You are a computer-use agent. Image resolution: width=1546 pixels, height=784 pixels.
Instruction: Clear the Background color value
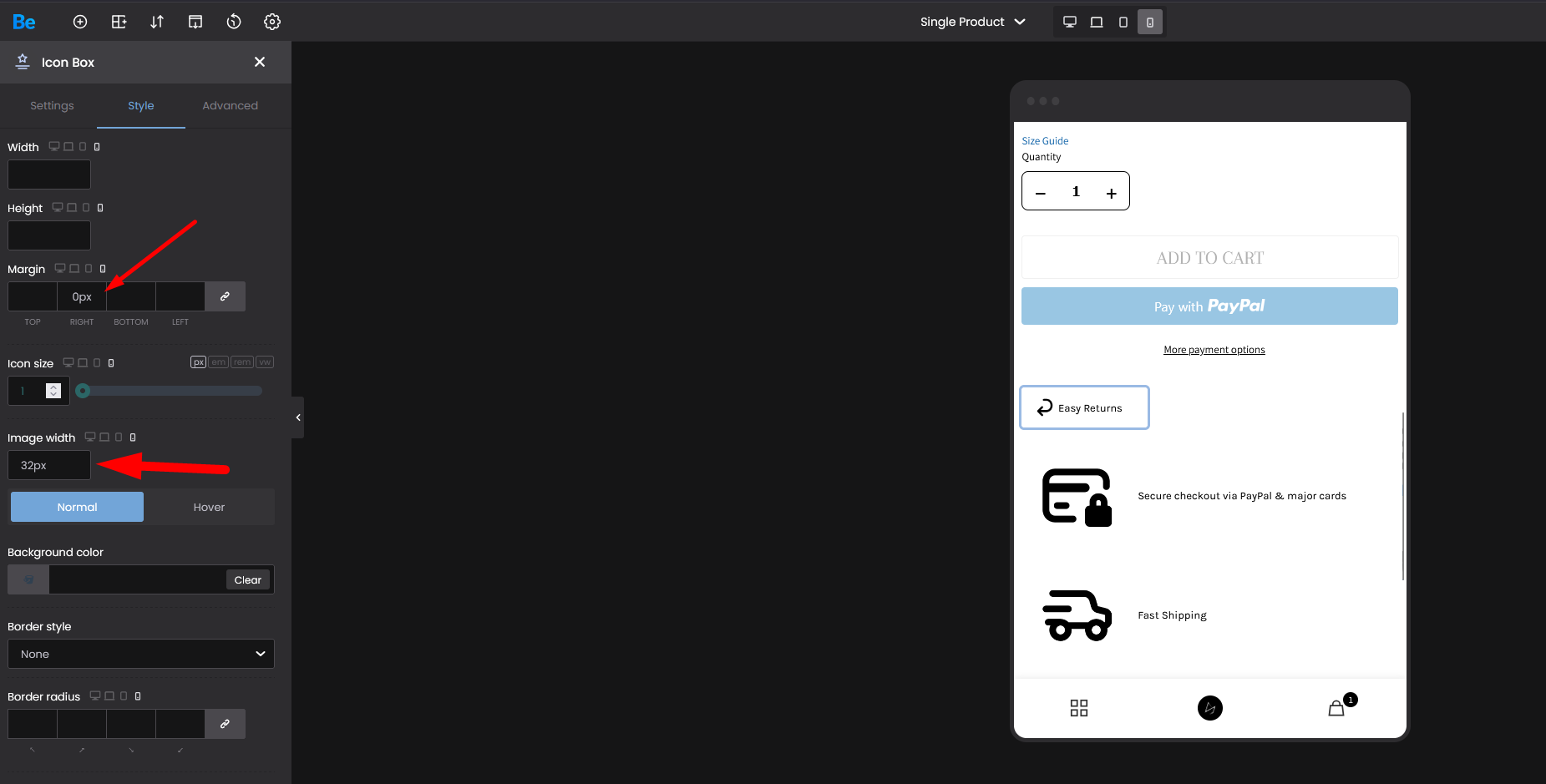coord(247,579)
